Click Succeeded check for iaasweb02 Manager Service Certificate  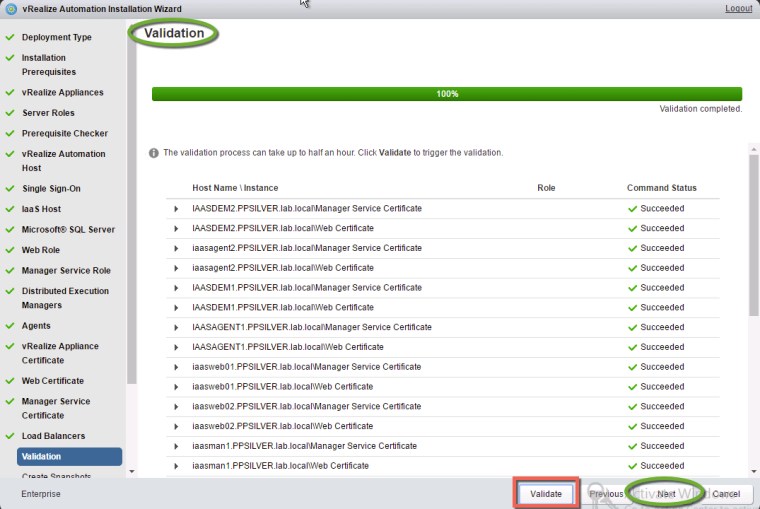(x=632, y=407)
